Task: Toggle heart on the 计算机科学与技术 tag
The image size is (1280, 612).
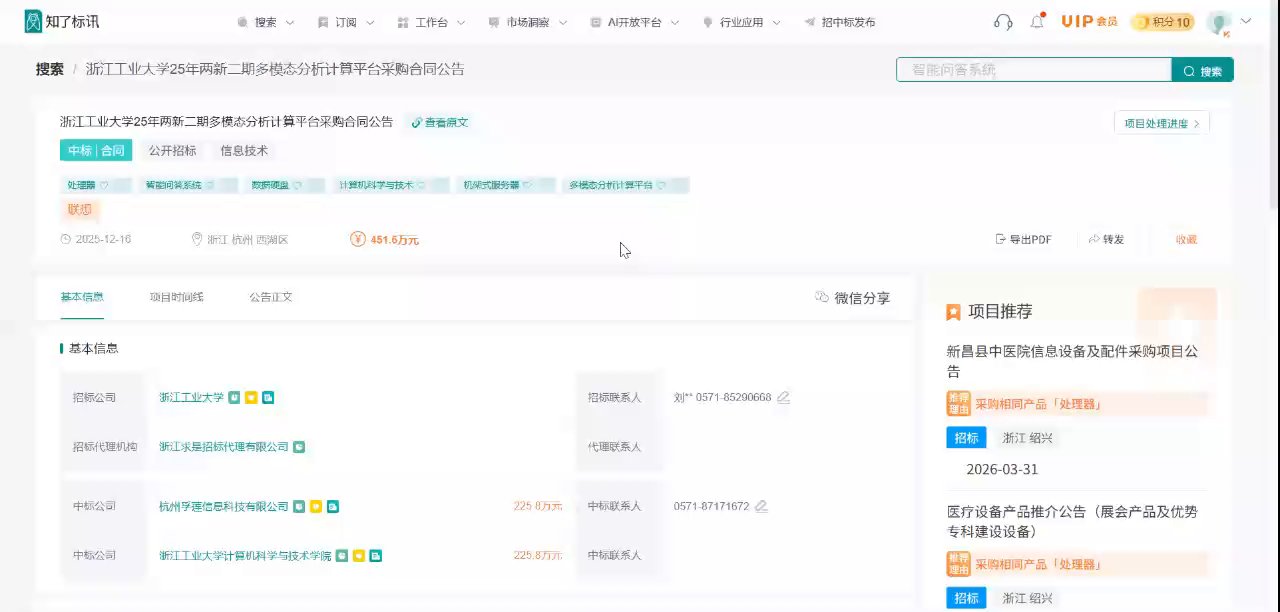Action: pyautogui.click(x=422, y=185)
